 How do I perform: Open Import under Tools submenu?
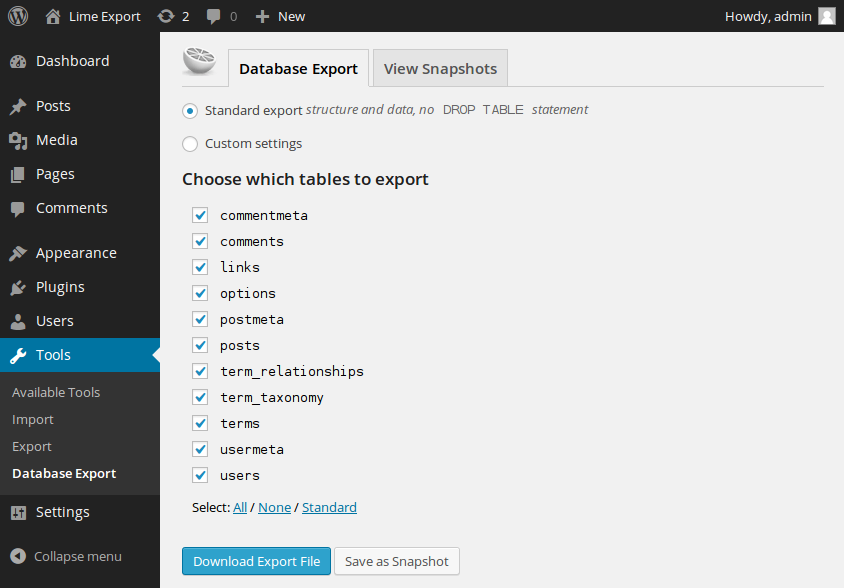tap(33, 419)
